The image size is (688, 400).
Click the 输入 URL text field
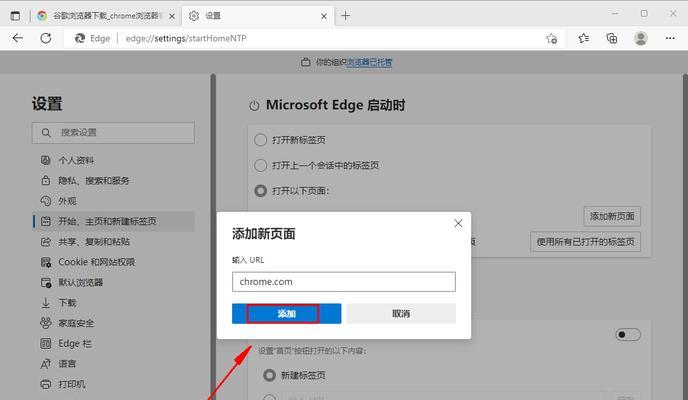[344, 282]
